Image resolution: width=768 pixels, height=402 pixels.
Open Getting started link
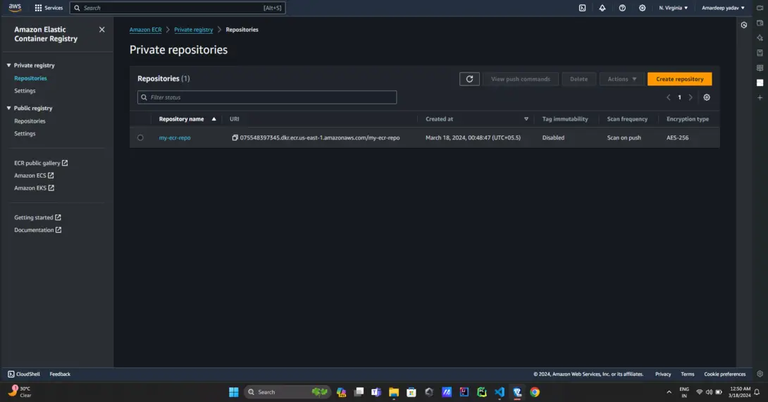click(x=37, y=217)
